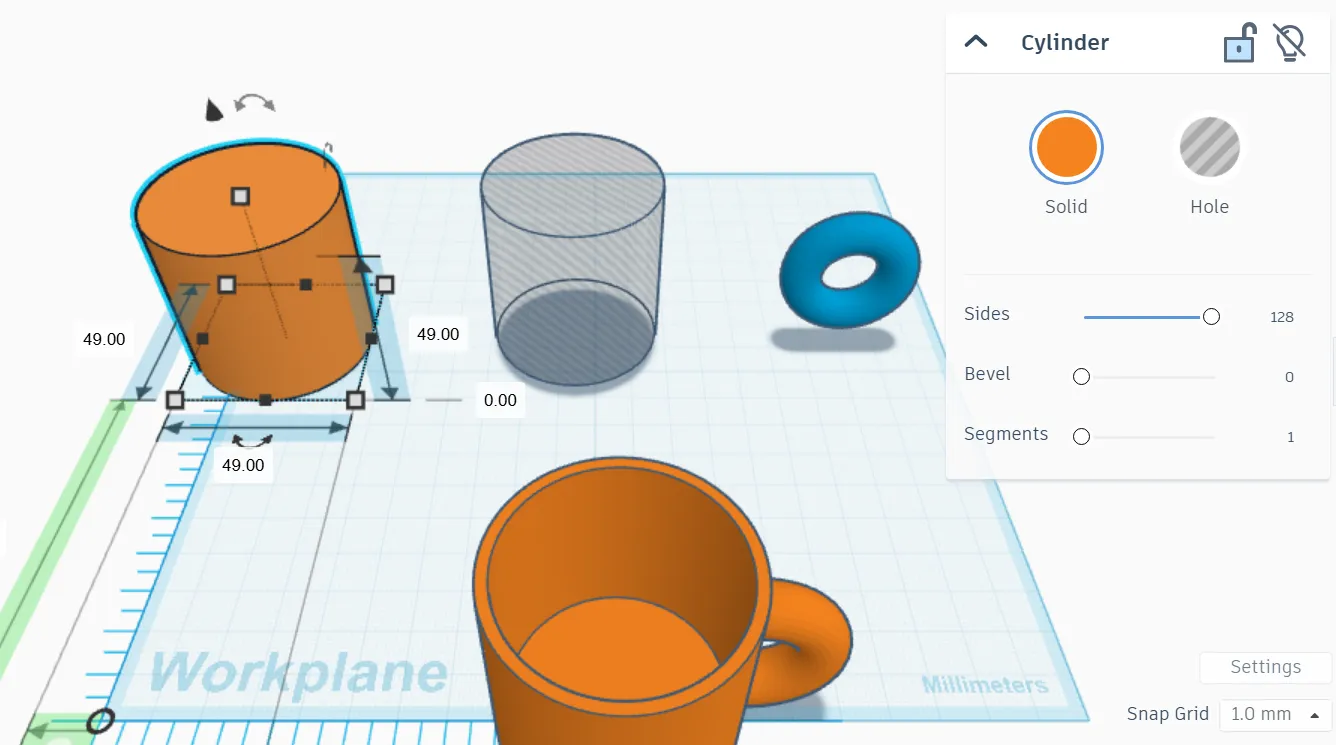Click the rotation arrow below the cylinder
This screenshot has height=745, width=1336.
click(252, 440)
